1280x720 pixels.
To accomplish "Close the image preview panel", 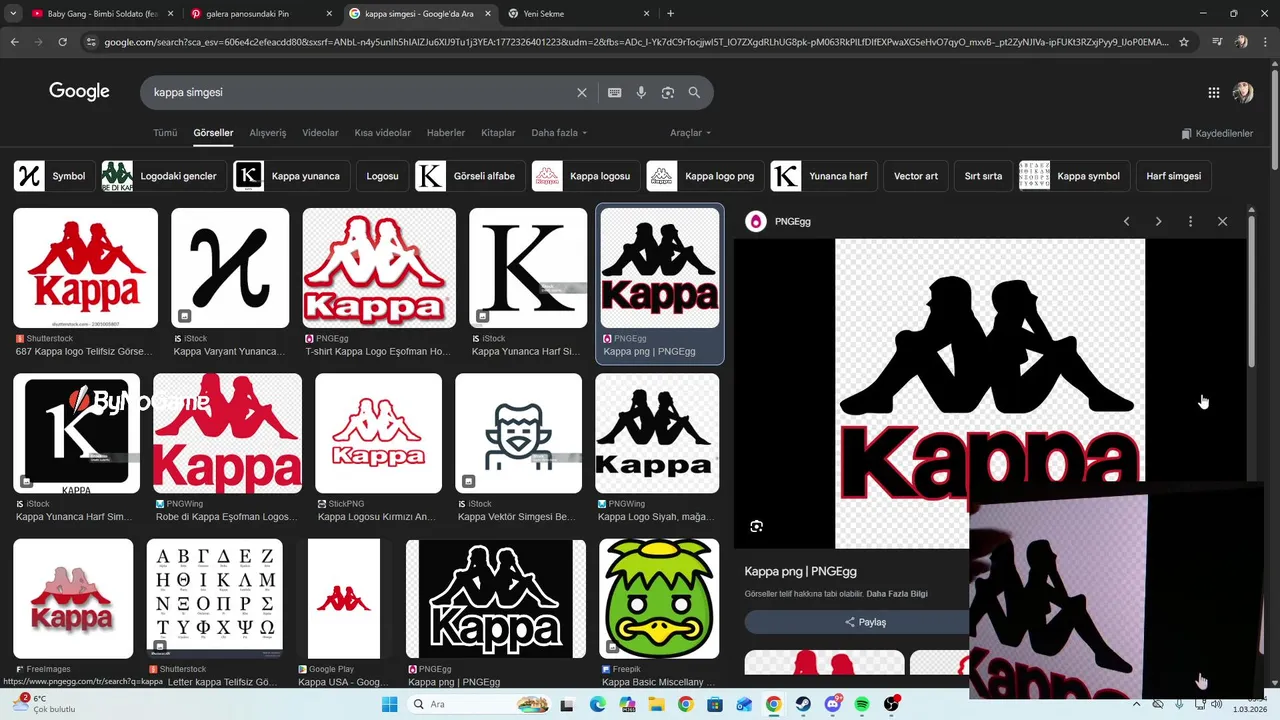I will (1222, 221).
